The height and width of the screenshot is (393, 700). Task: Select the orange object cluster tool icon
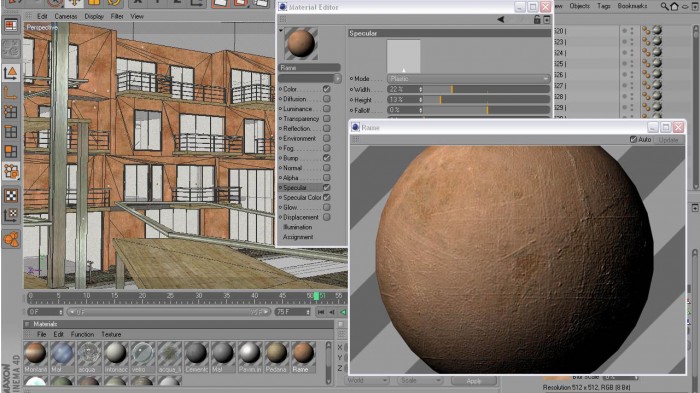(x=11, y=239)
